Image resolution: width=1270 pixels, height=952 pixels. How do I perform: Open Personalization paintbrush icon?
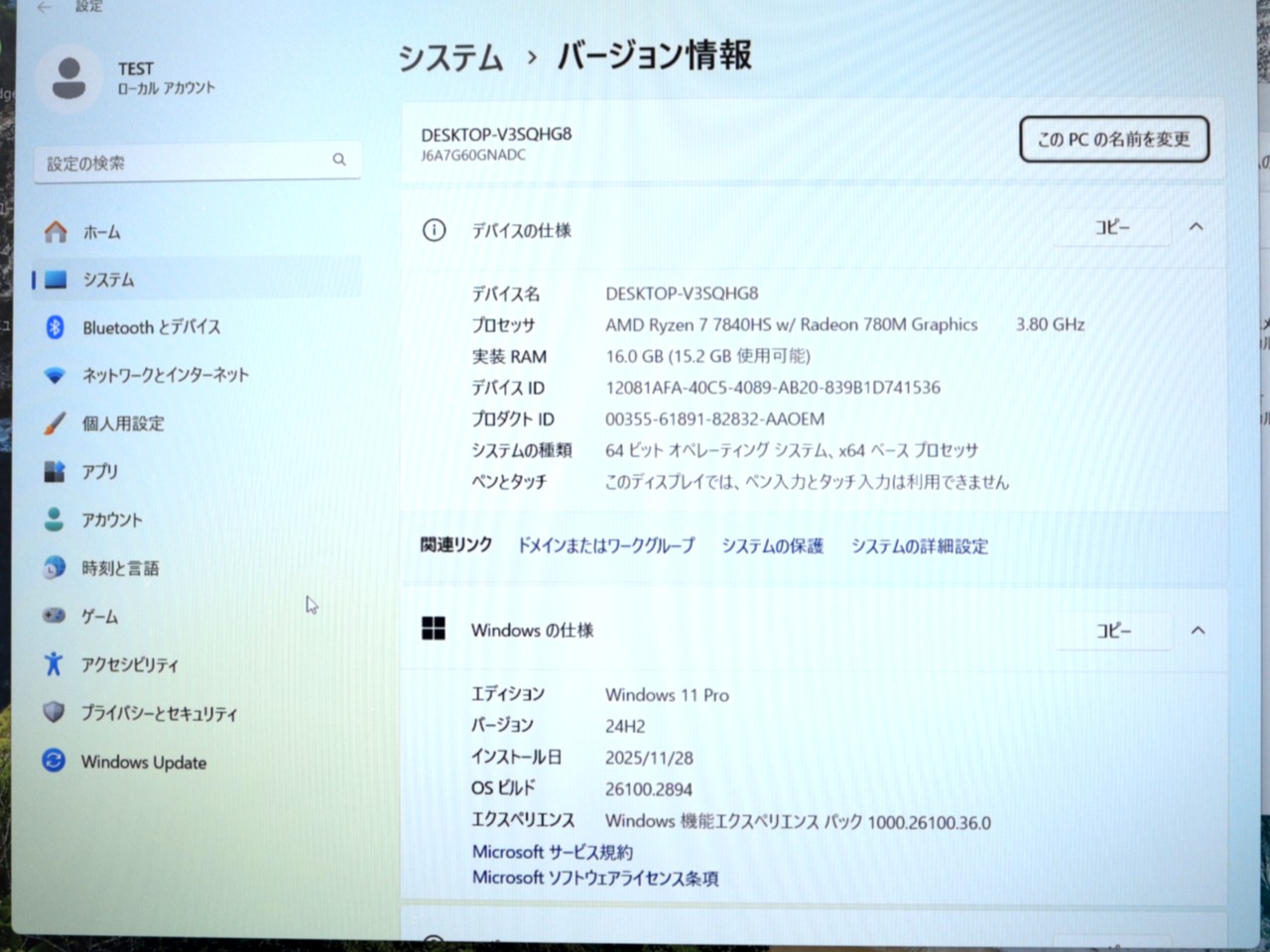[x=56, y=423]
